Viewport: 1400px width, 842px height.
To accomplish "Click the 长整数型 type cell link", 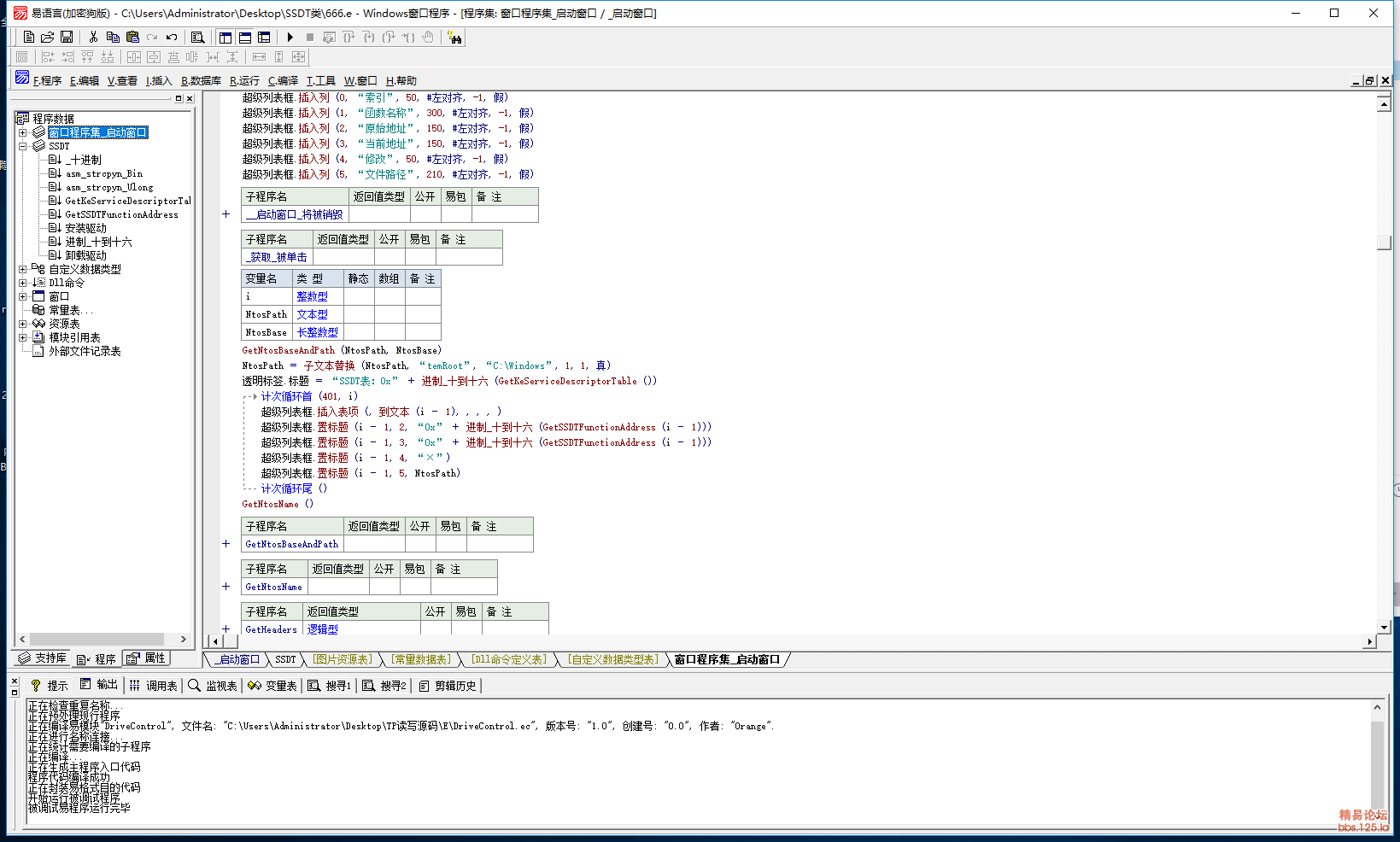I will point(317,332).
